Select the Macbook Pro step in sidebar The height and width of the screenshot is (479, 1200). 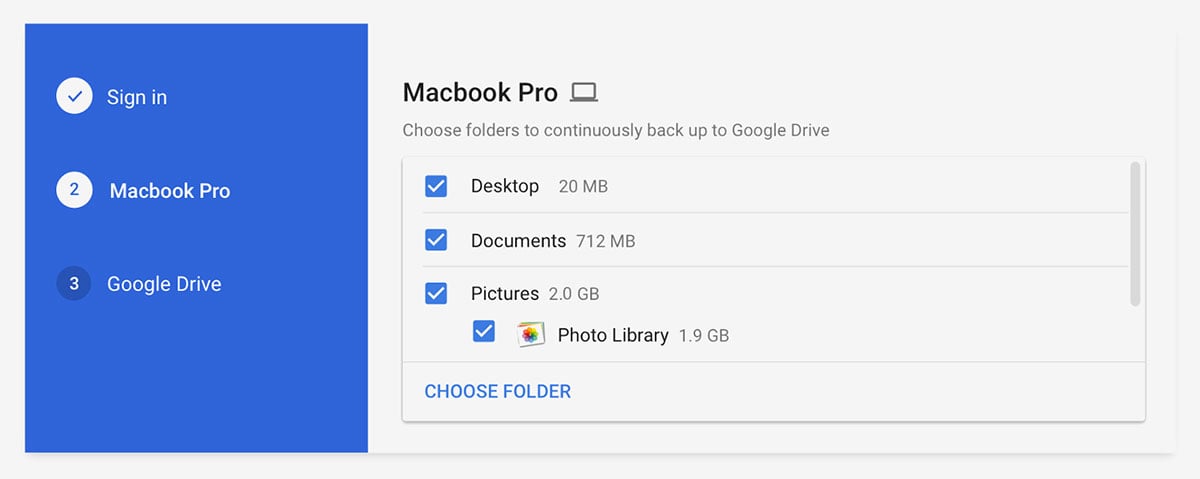170,191
